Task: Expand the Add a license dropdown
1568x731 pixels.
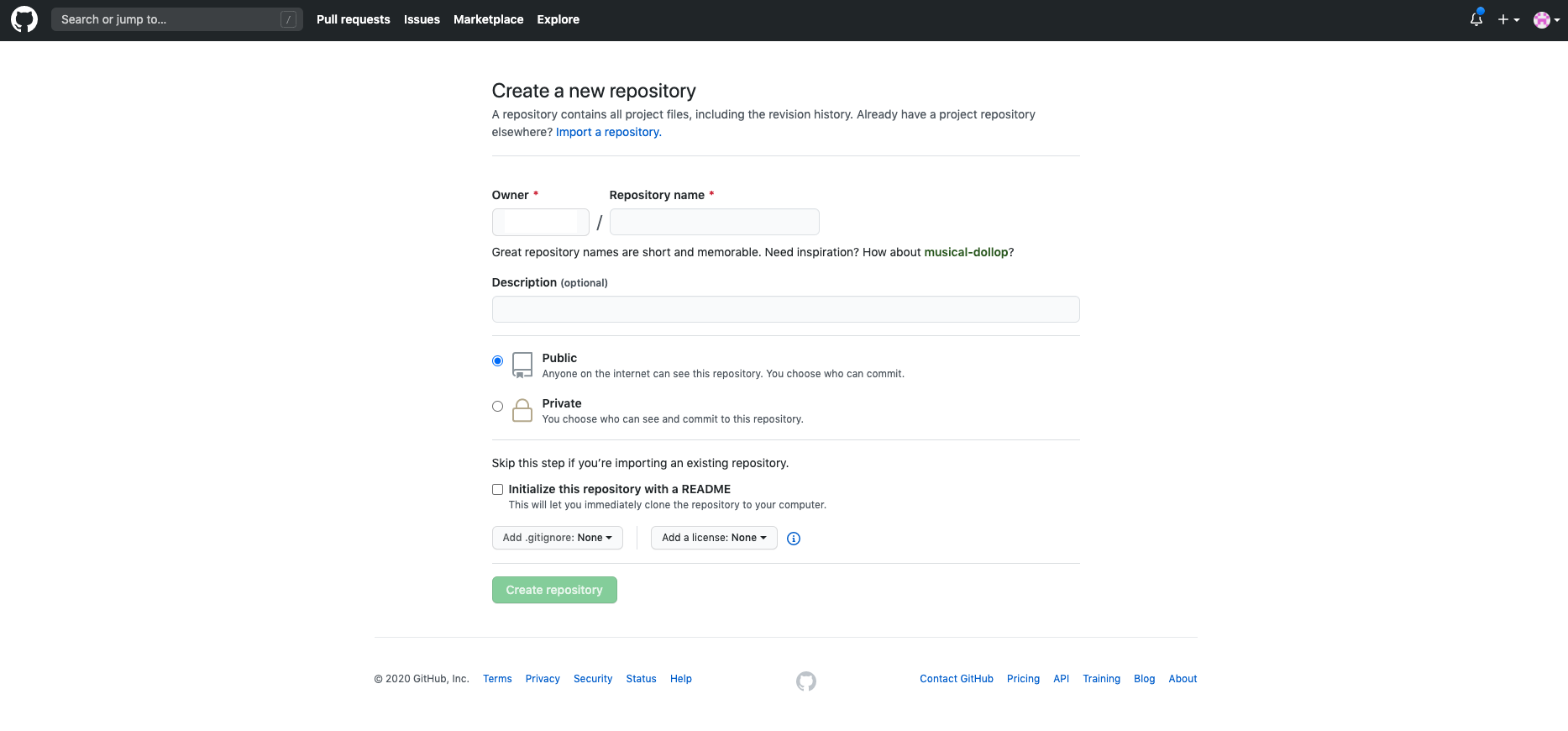Action: (x=714, y=538)
